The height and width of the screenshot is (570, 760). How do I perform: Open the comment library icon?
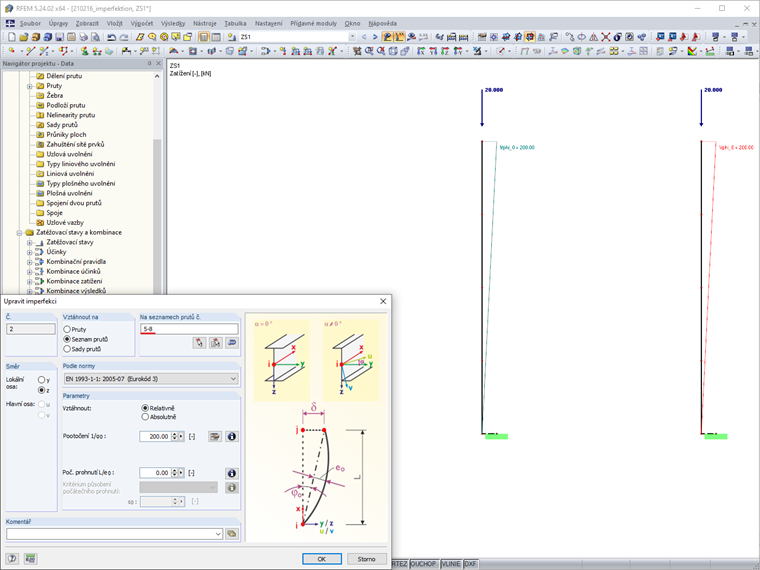point(232,534)
